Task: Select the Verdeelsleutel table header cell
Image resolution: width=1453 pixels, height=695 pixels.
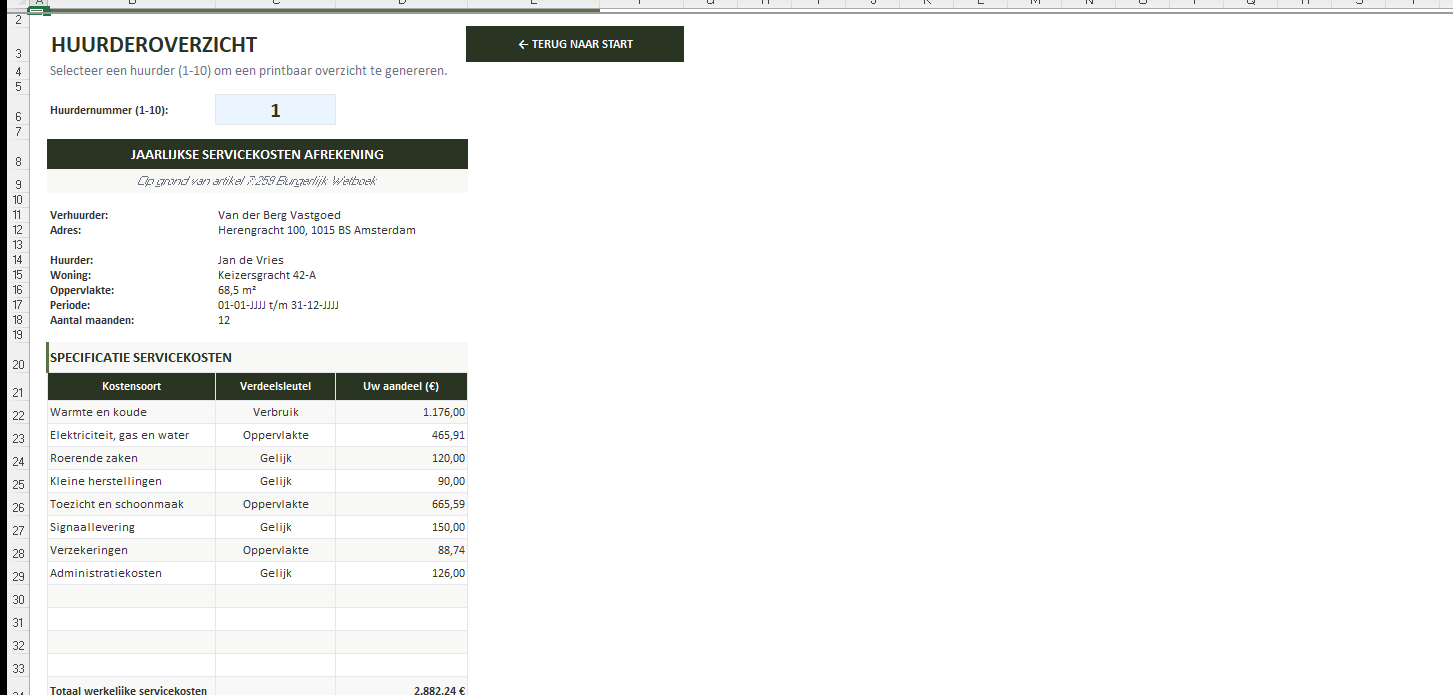Action: pos(275,386)
